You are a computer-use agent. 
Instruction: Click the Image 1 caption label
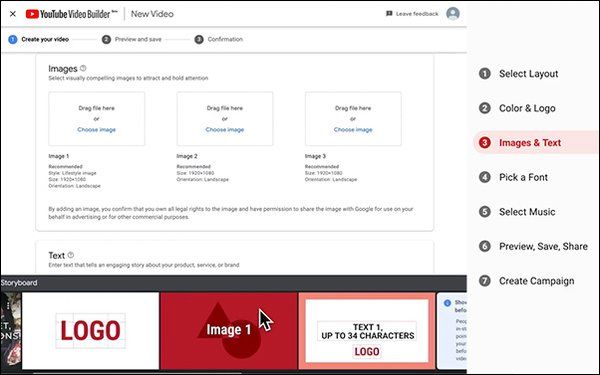click(x=59, y=156)
